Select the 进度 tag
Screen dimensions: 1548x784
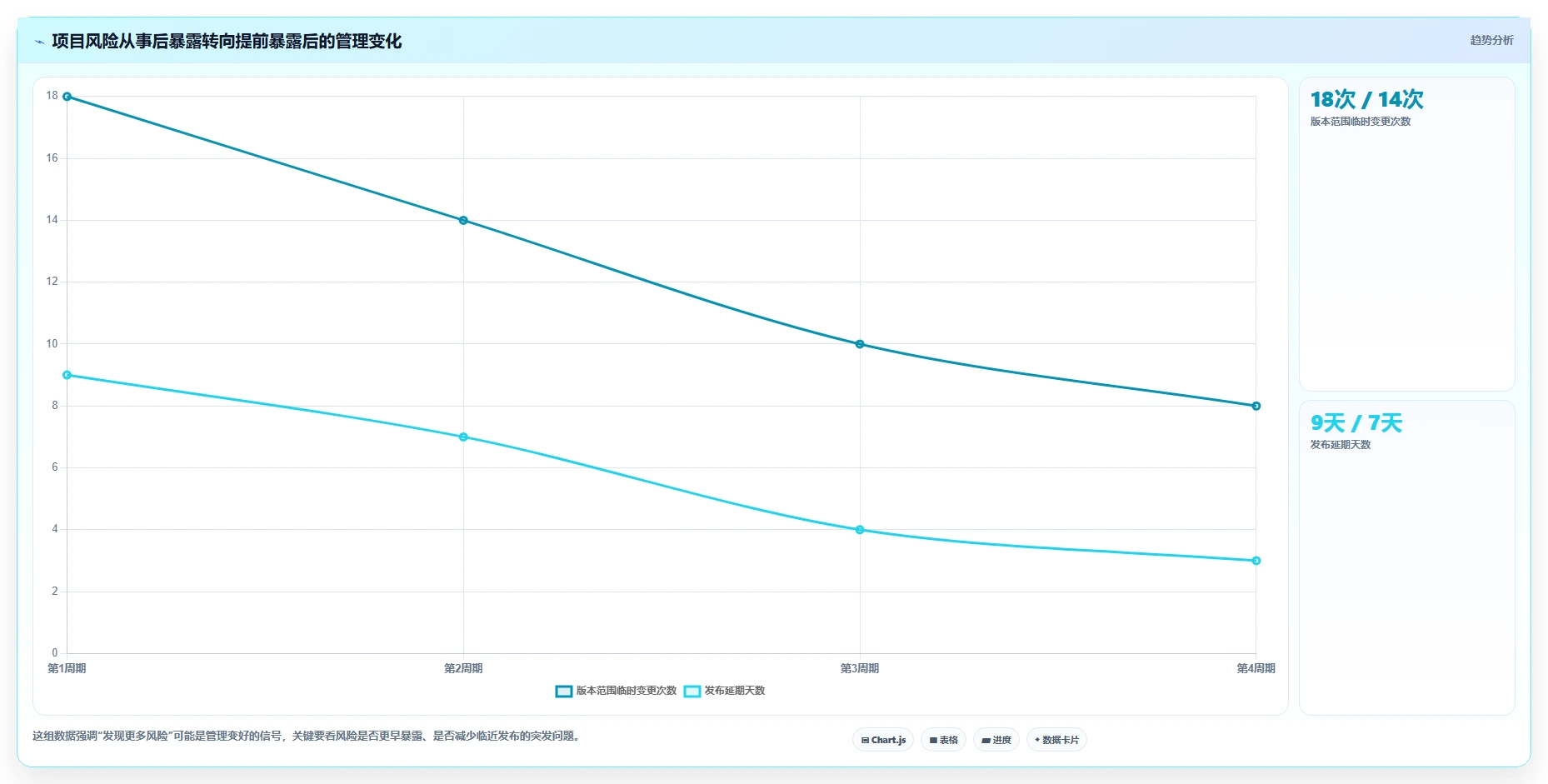click(x=996, y=740)
